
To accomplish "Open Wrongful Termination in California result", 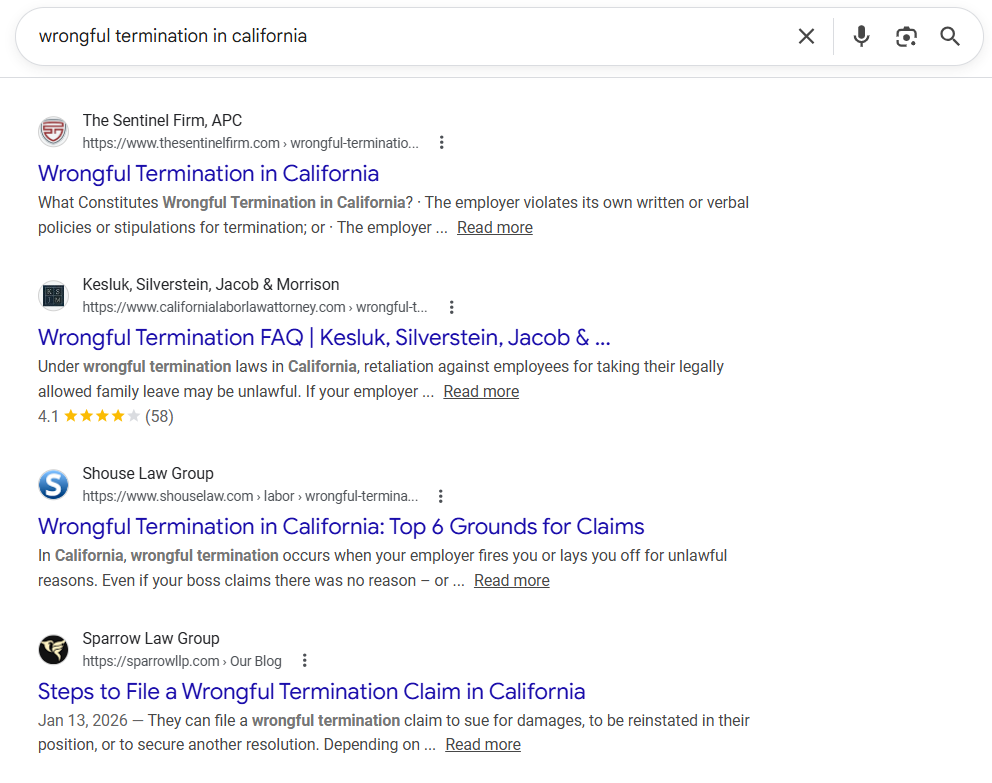I will (208, 173).
